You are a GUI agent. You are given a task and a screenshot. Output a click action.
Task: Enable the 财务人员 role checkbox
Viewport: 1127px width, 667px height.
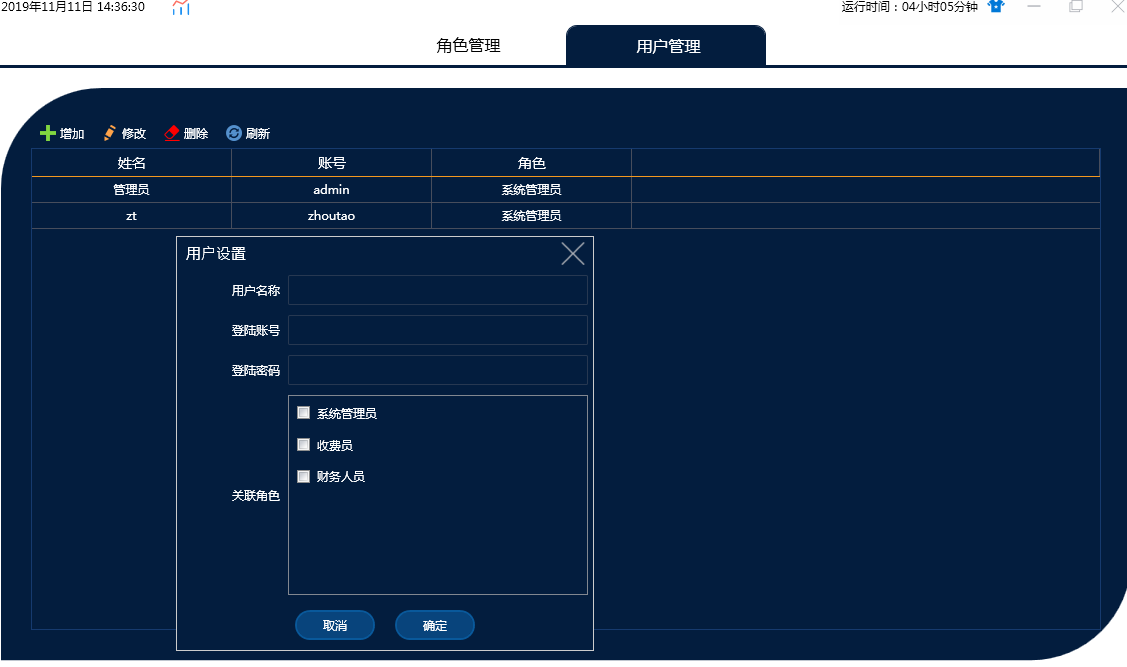pos(303,477)
